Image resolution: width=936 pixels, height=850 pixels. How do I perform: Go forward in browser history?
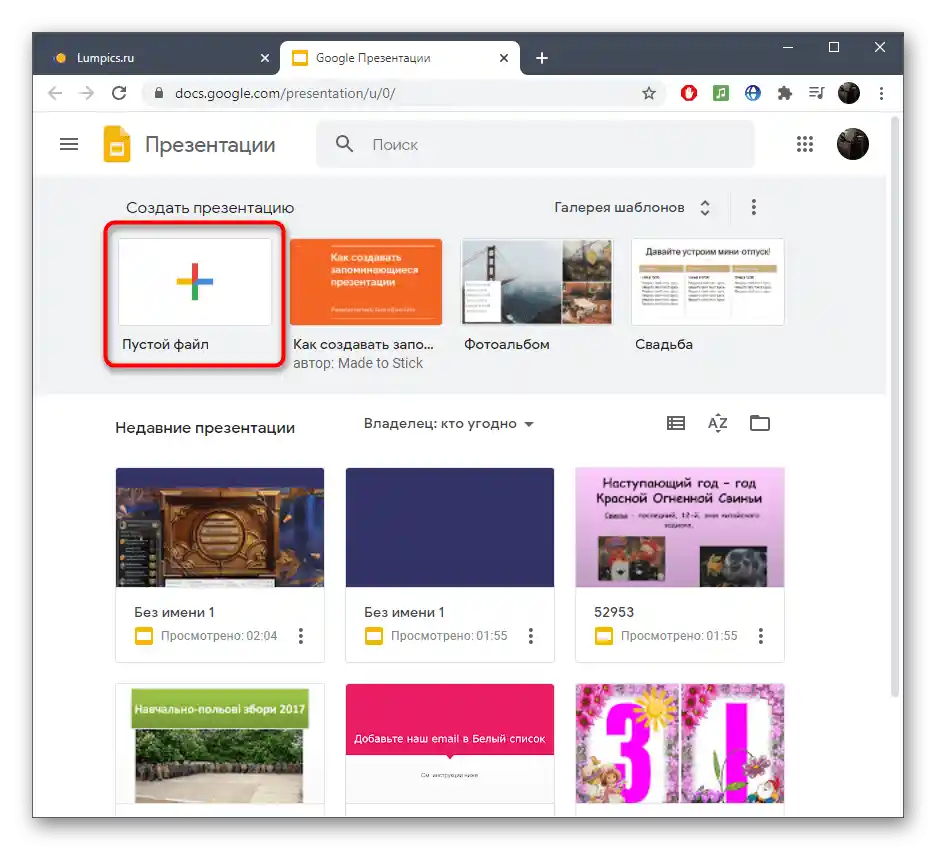click(x=87, y=93)
